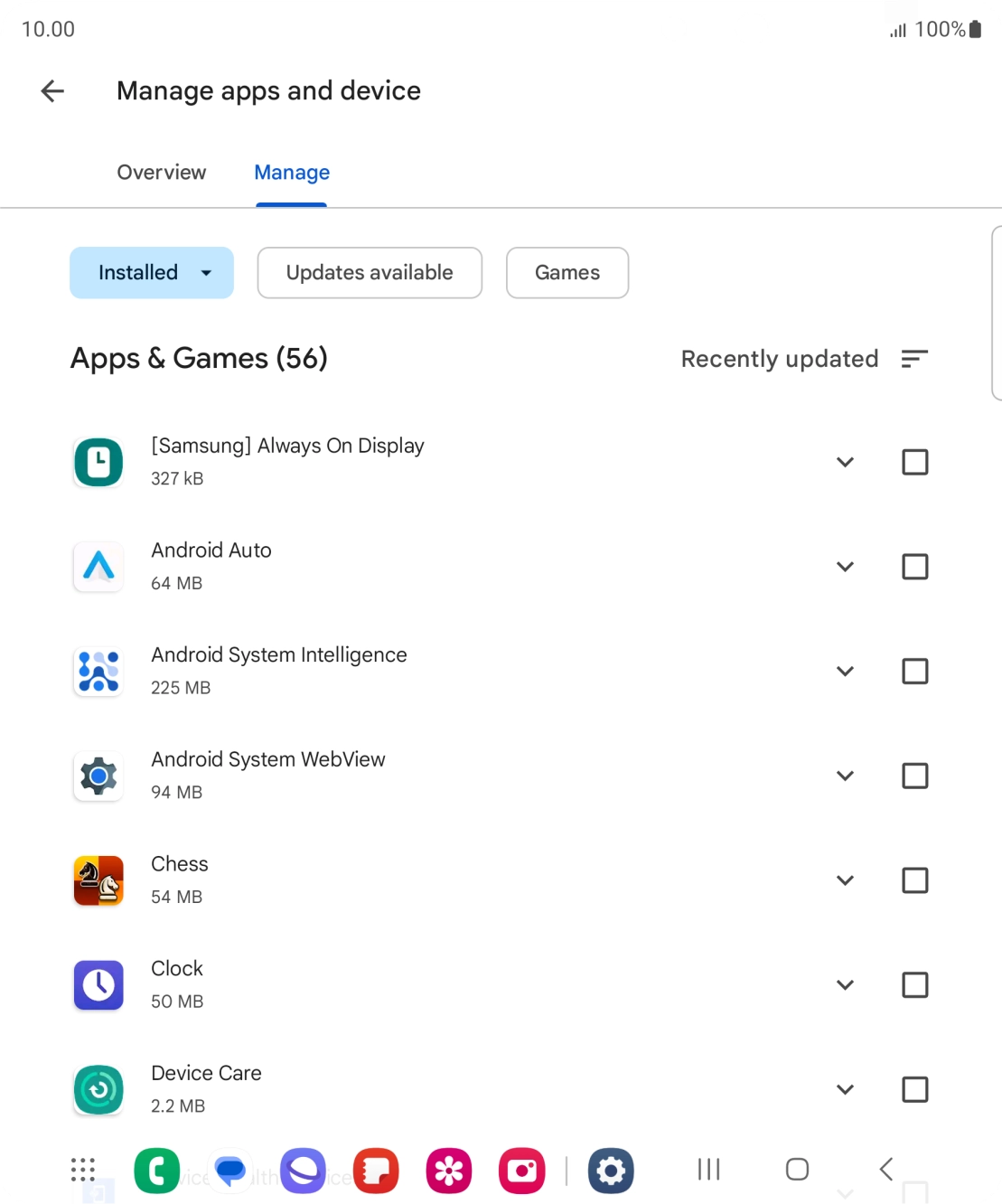Launch the Phone app from dock
This screenshot has width=1002, height=1204.
click(157, 1171)
